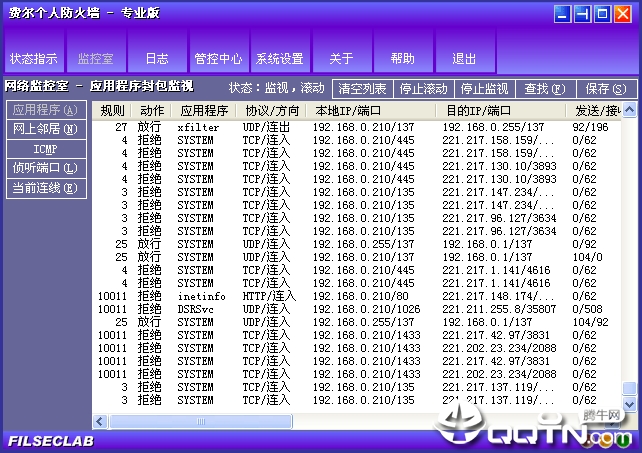This screenshot has width=642, height=453.
Task: Click the 目的IP/端口 column header
Action: [x=500, y=111]
